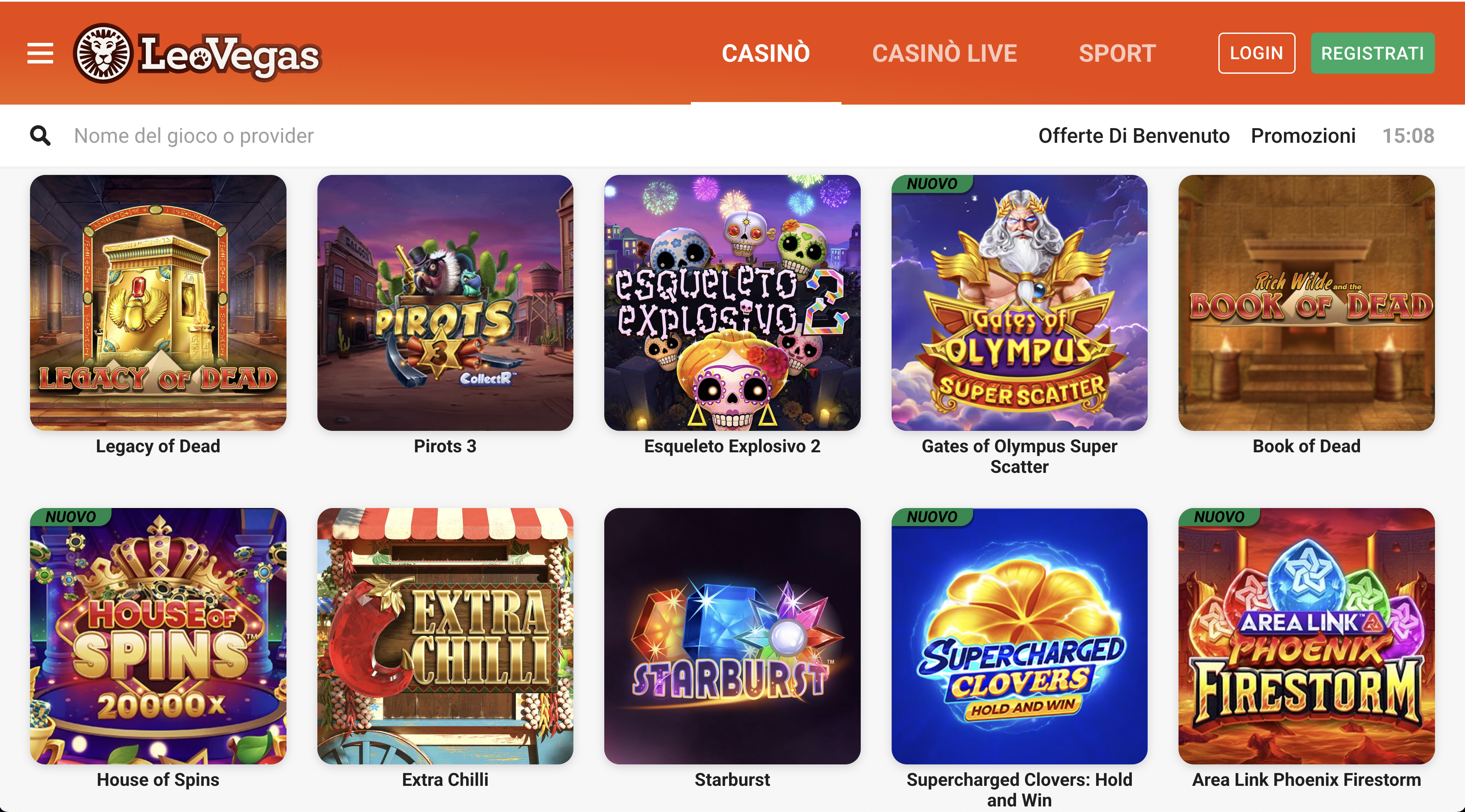Launch the House of Spins game tile
1465x812 pixels.
[x=158, y=636]
